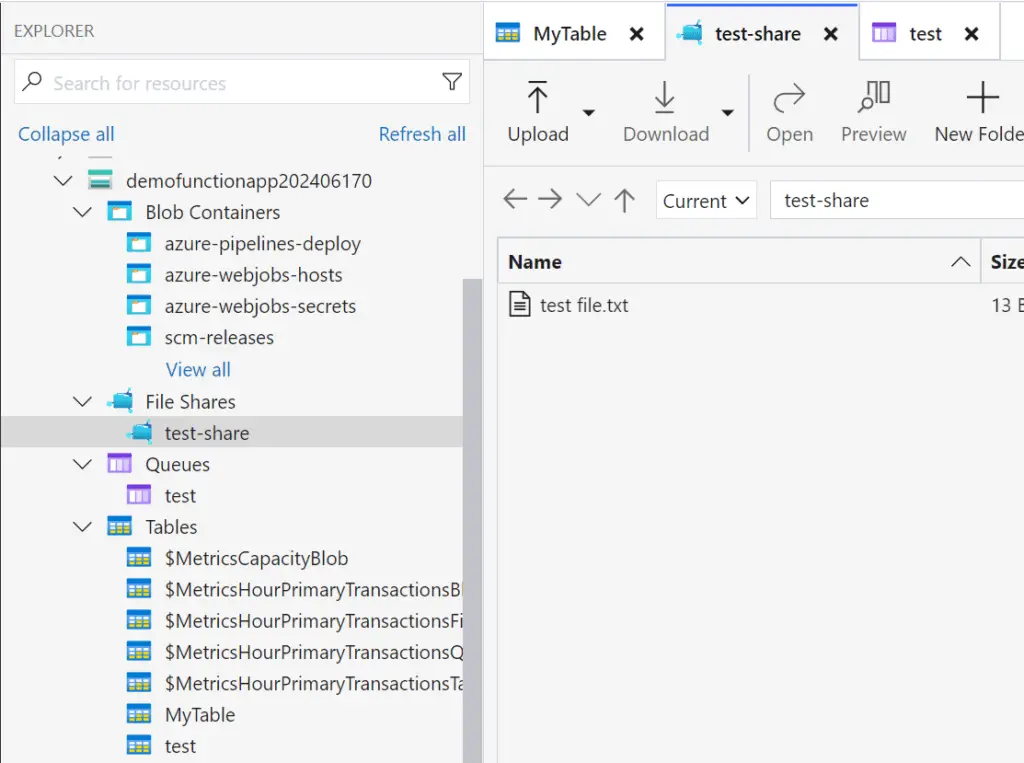Open the navigation history chevron

(588, 199)
